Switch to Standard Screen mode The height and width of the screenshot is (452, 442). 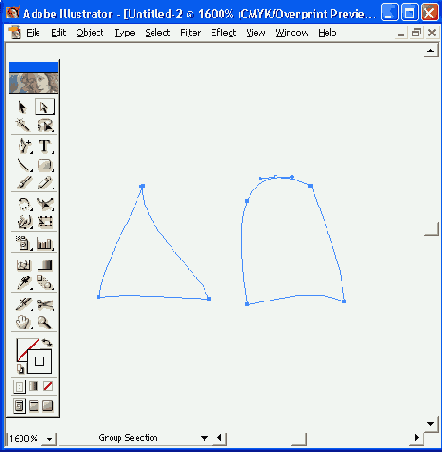tap(19, 406)
